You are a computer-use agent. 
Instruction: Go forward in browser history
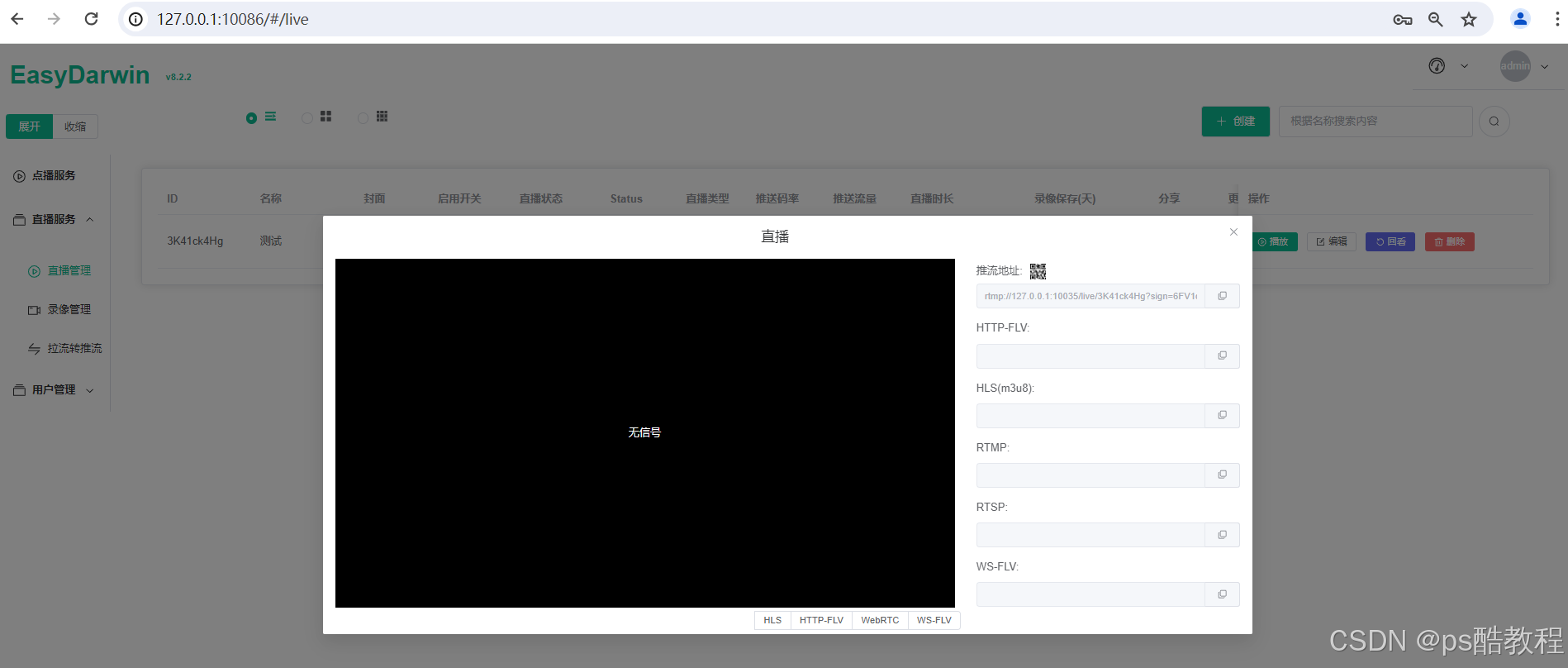[54, 19]
